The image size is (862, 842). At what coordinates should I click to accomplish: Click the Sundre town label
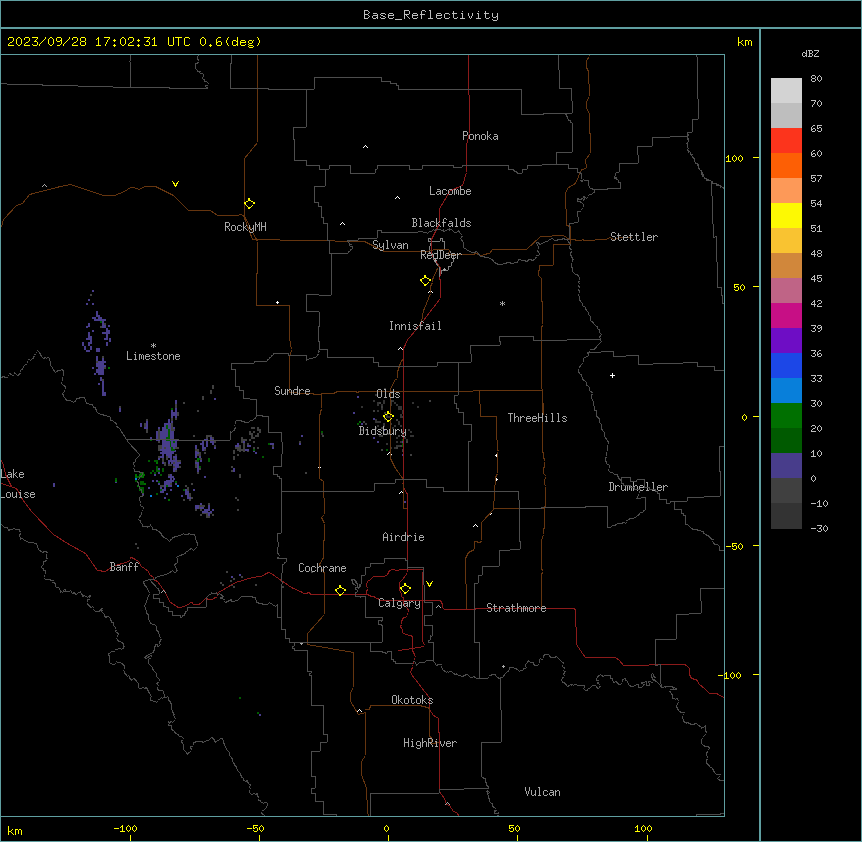click(x=292, y=391)
